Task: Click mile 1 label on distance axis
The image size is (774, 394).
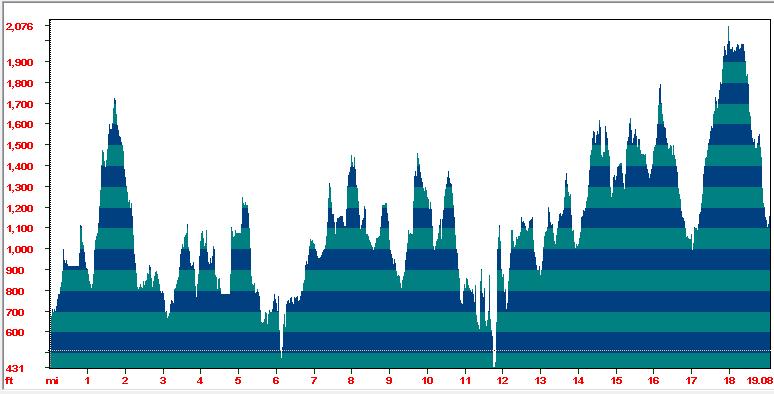Action: point(87,381)
